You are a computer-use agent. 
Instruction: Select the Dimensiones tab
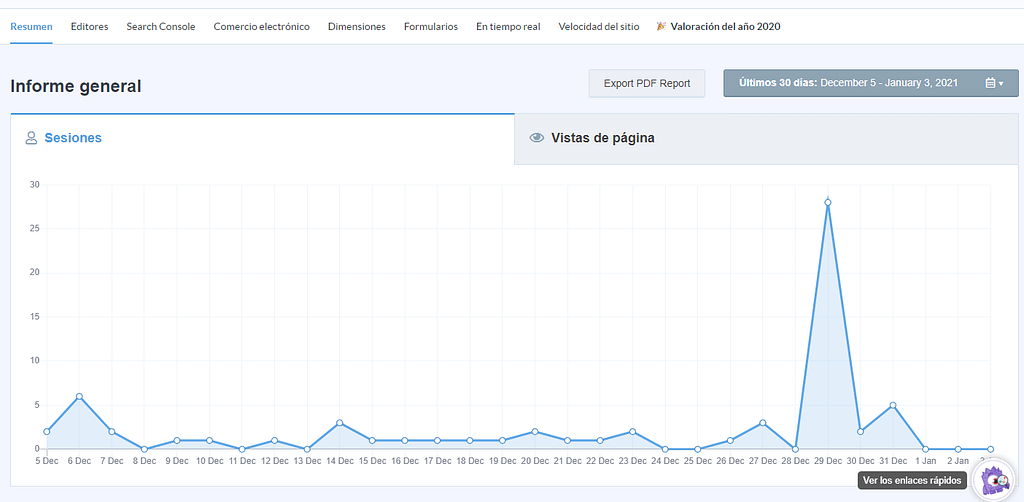[x=357, y=27]
